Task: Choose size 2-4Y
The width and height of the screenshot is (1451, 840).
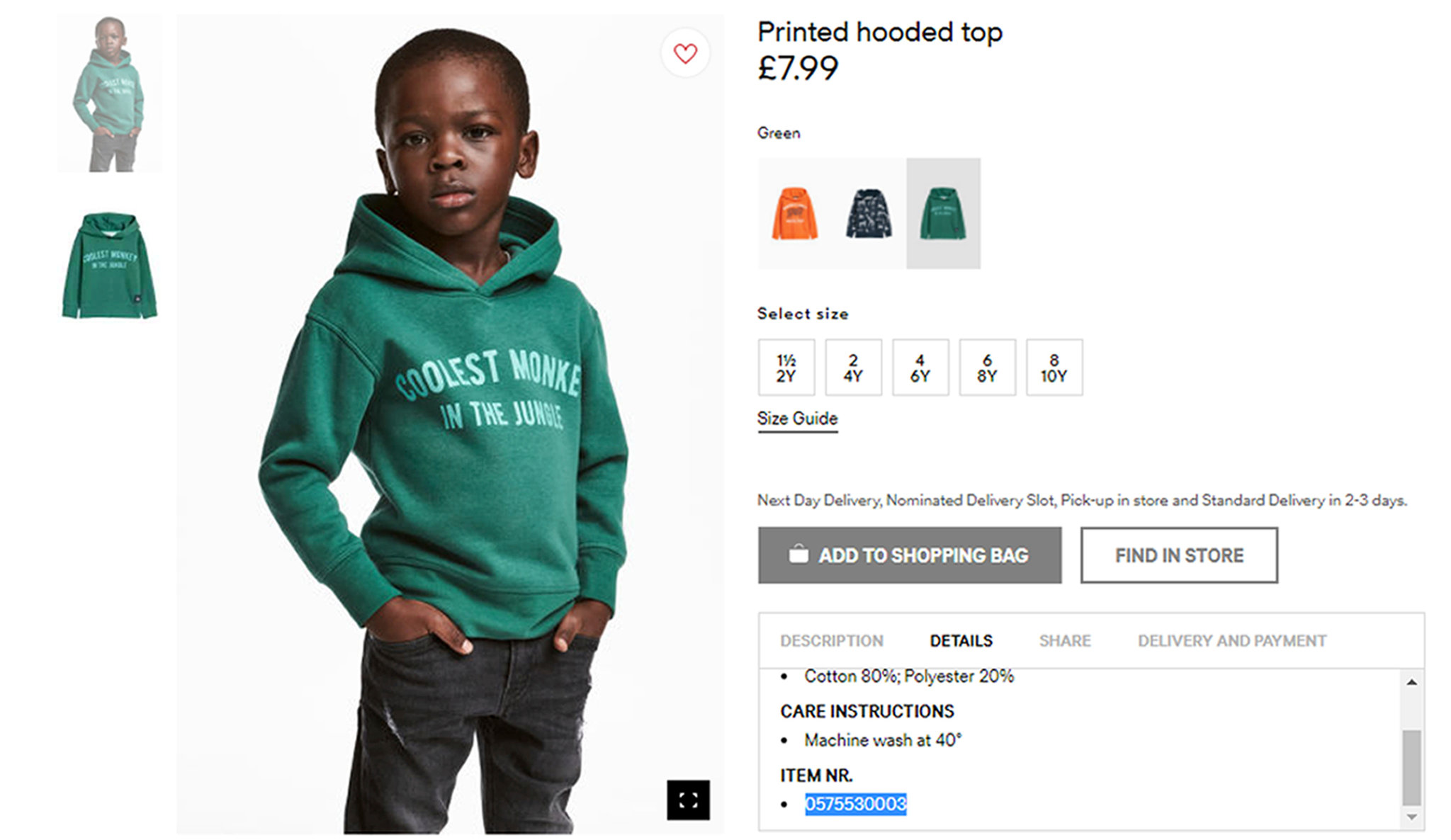Action: [x=853, y=368]
